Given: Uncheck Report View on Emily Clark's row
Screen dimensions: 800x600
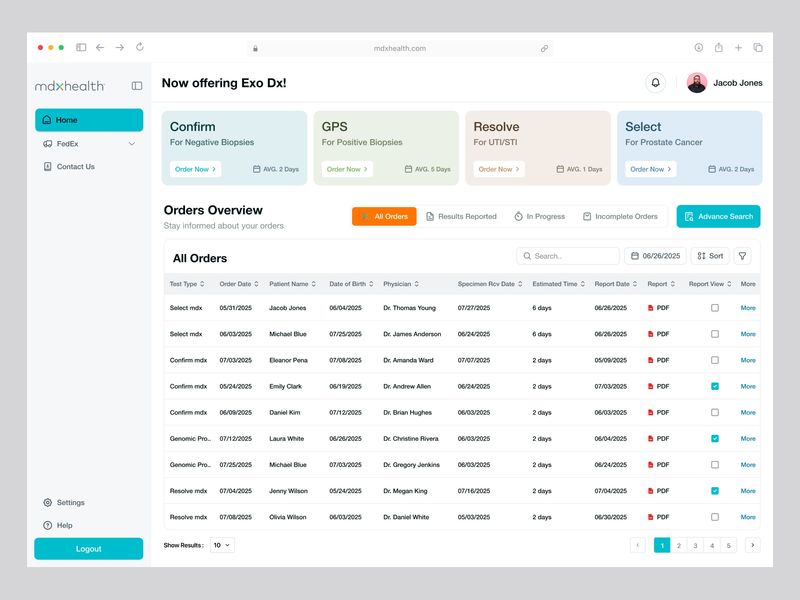Looking at the screenshot, I should point(714,386).
